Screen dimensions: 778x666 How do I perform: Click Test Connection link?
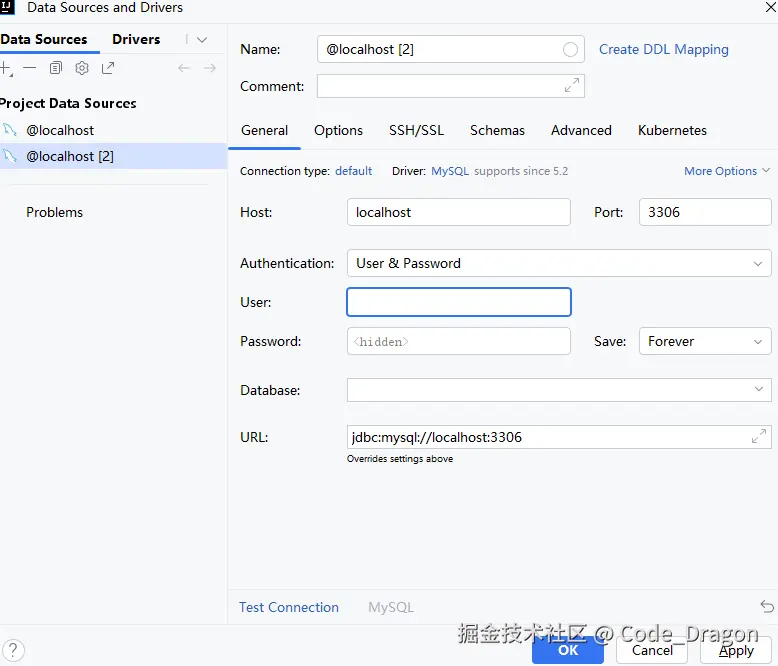[x=289, y=607]
